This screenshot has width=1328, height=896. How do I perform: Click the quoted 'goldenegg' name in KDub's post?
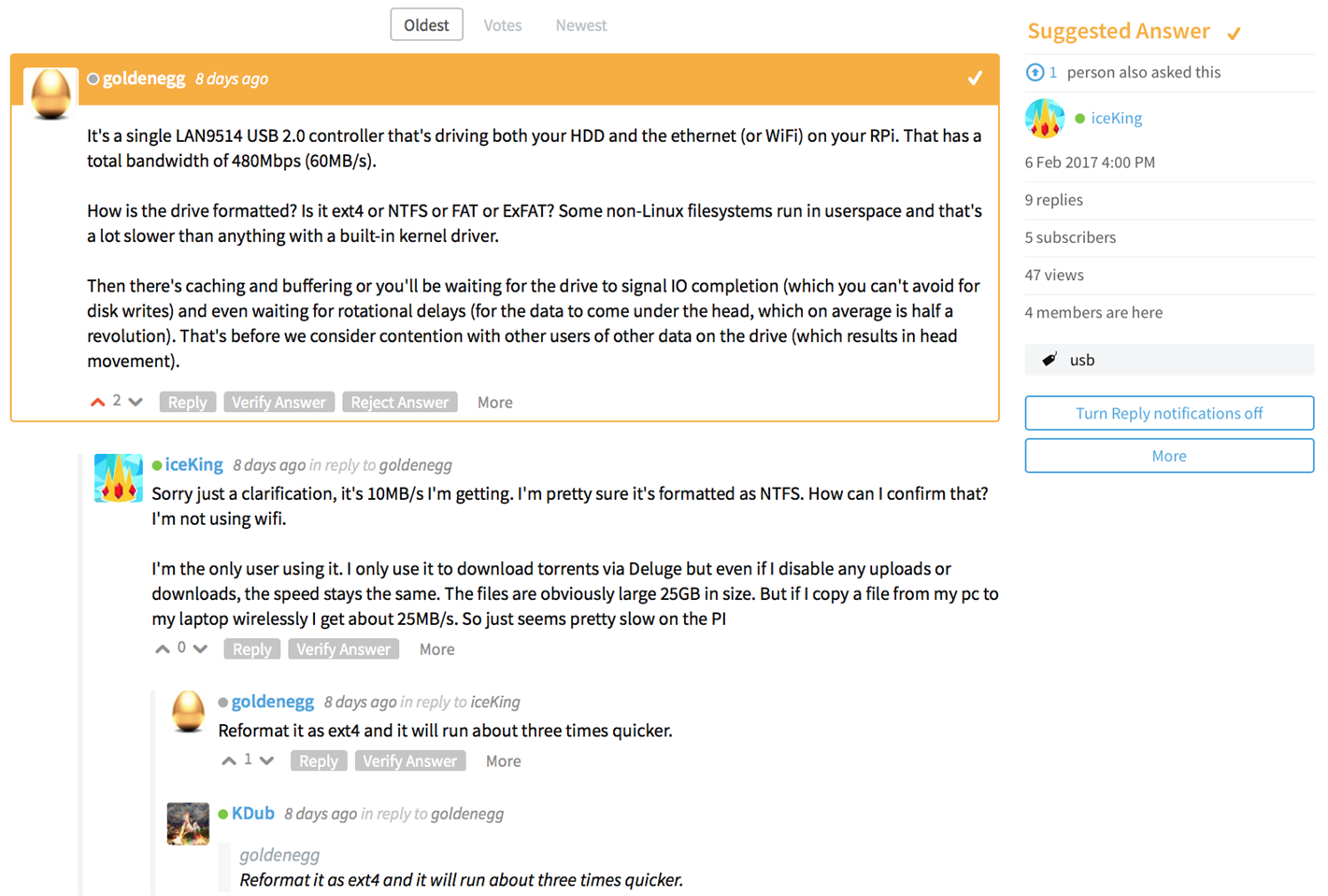tap(279, 855)
